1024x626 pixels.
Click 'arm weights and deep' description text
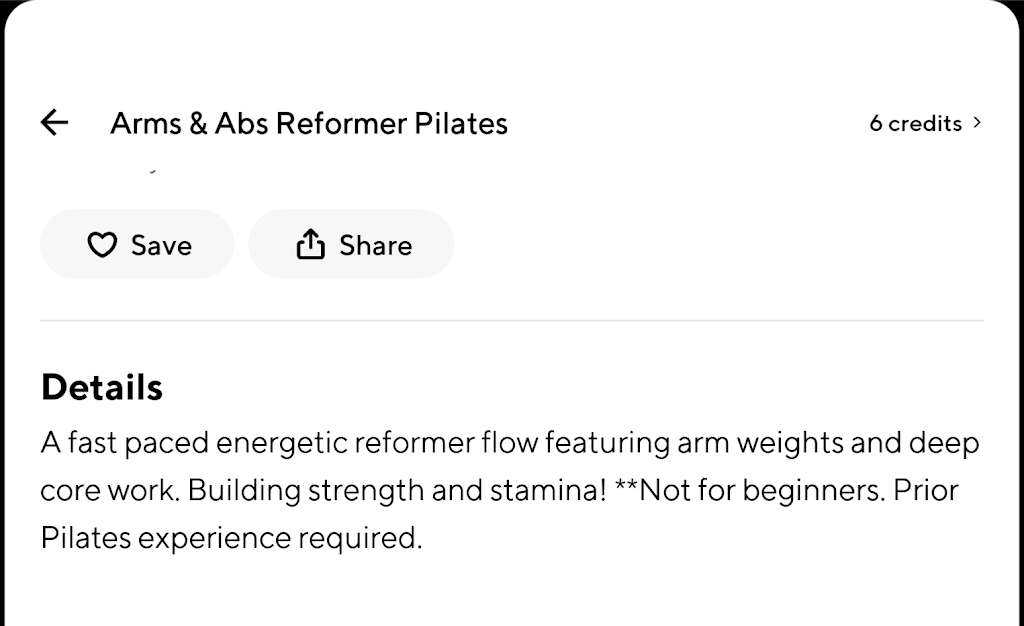[828, 442]
